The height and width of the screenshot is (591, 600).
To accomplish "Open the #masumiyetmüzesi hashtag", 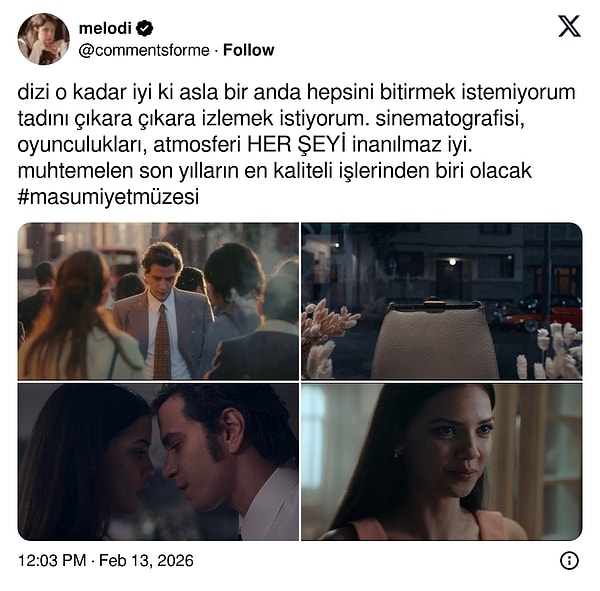I will (108, 197).
